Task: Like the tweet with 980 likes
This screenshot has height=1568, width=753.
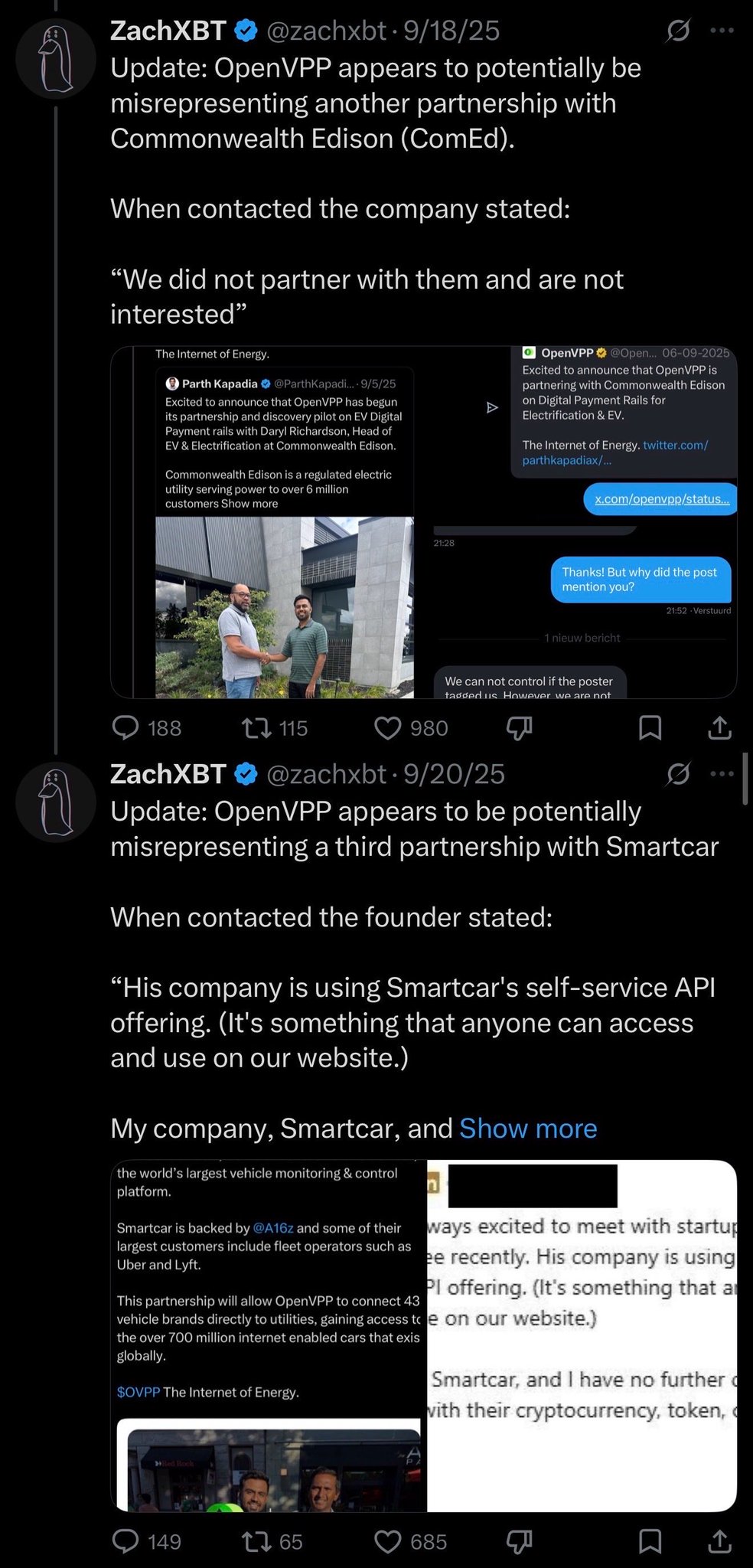Action: 388,727
